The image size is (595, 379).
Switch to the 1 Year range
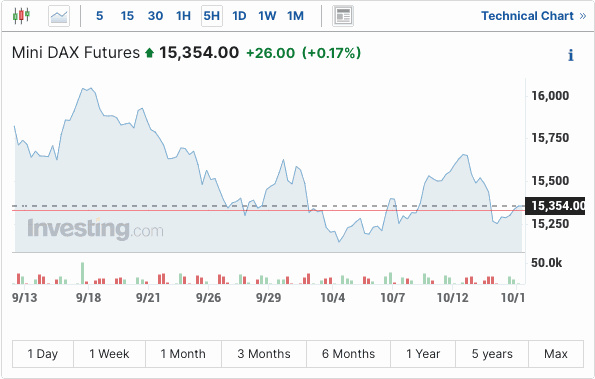click(423, 354)
